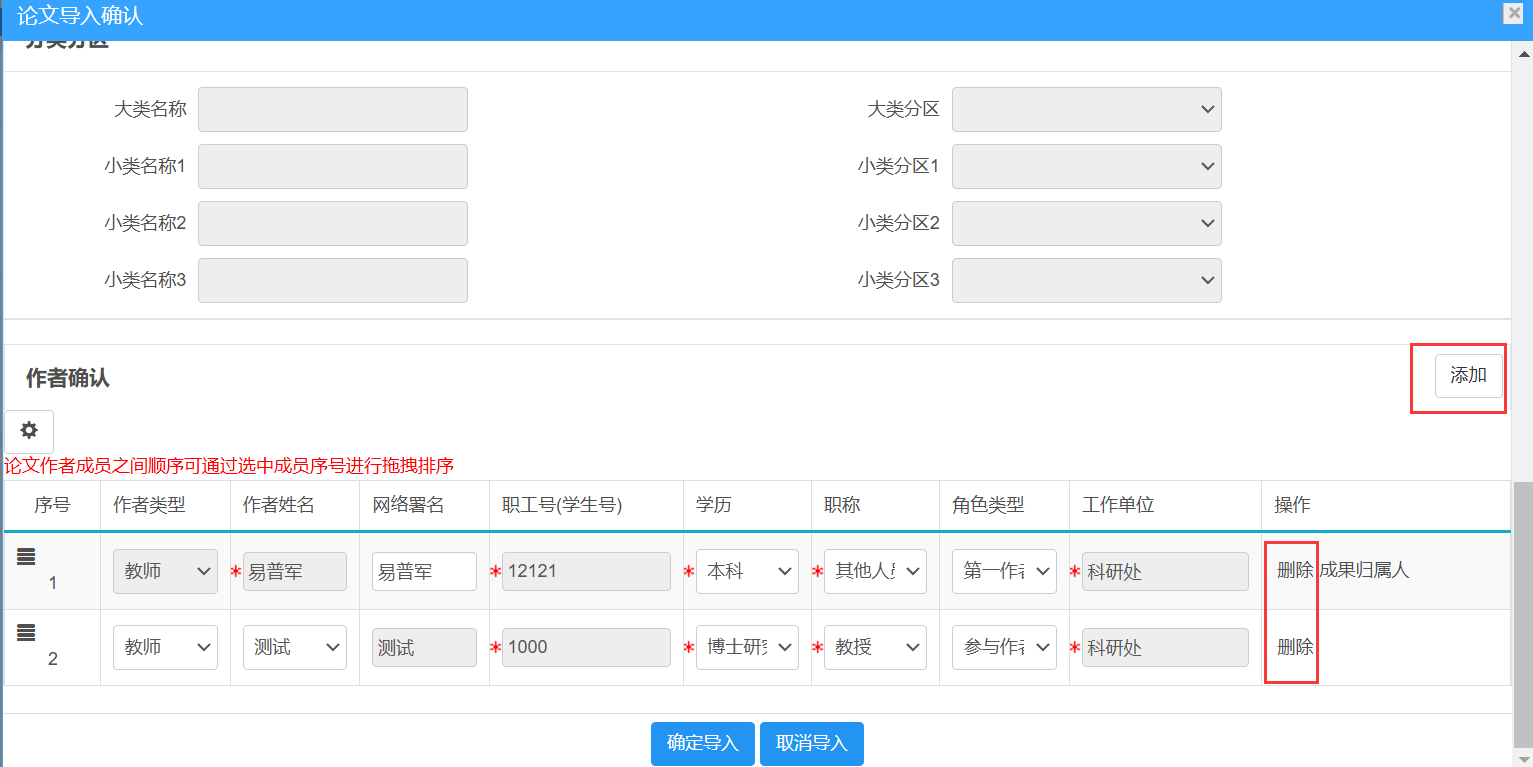Click the drag handle icon for row 2

click(x=26, y=633)
